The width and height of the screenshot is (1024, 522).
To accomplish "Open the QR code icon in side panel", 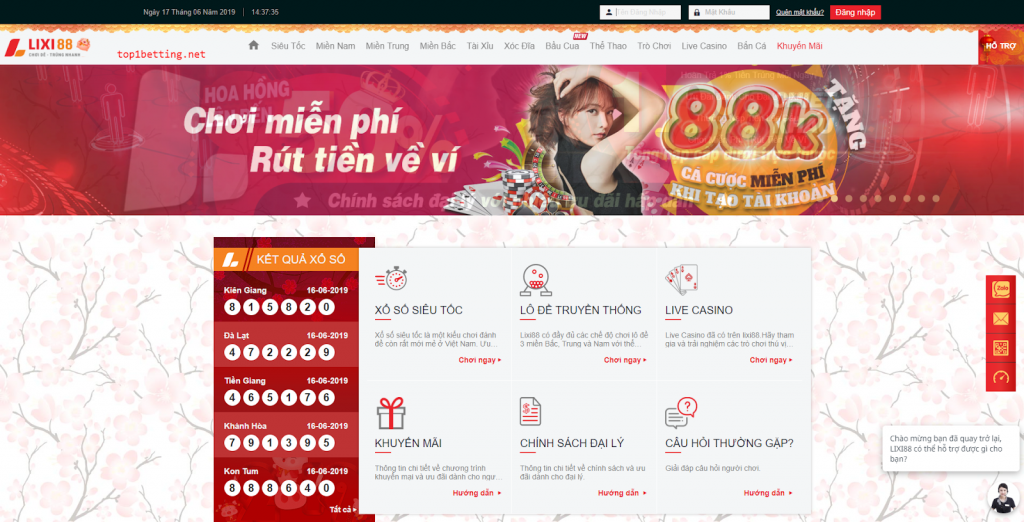I will click(1000, 348).
